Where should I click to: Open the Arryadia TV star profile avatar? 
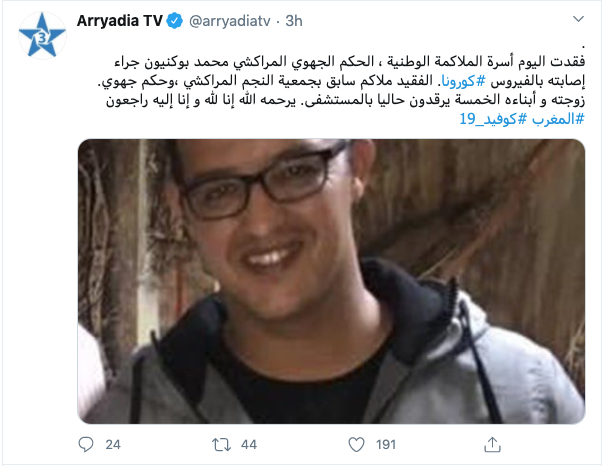click(42, 35)
